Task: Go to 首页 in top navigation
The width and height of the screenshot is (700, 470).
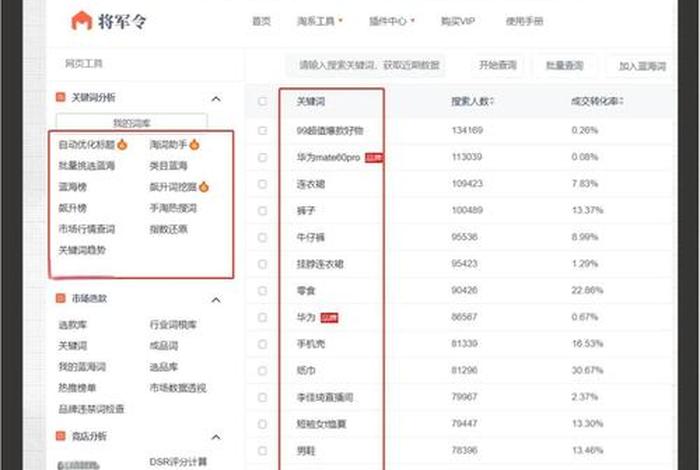Action: 262,21
